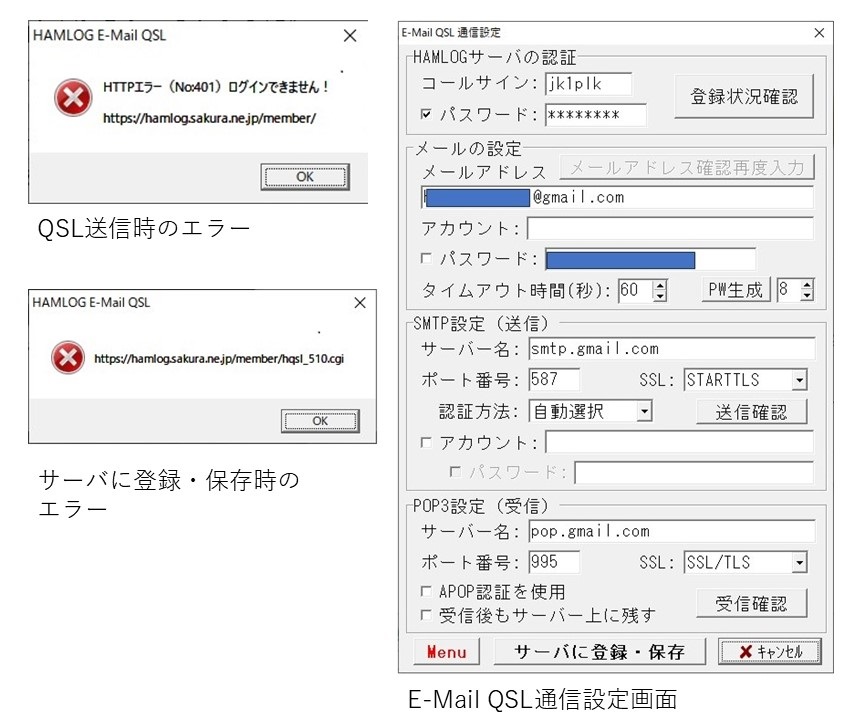Click the キャンセル button with X icon

click(770, 652)
